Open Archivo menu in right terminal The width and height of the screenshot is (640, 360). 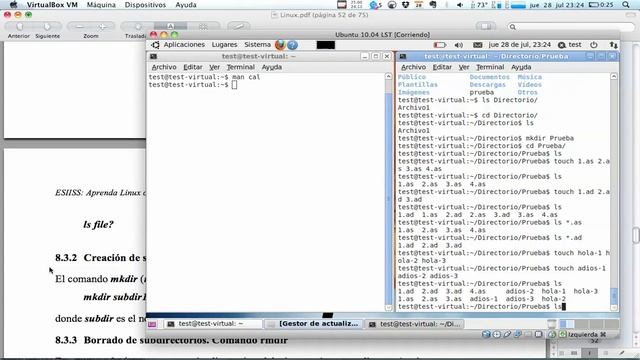tap(413, 67)
